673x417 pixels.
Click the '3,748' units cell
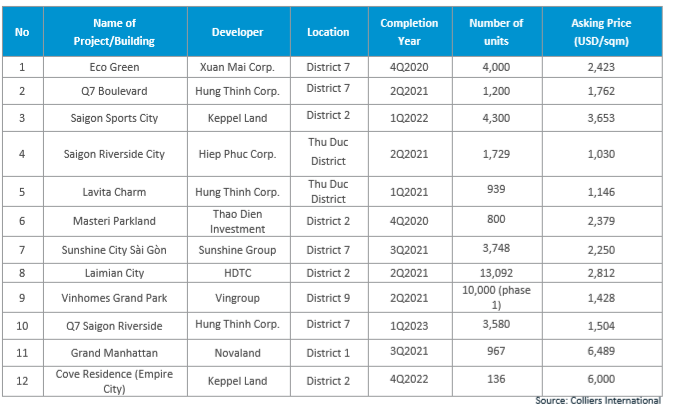pos(497,250)
